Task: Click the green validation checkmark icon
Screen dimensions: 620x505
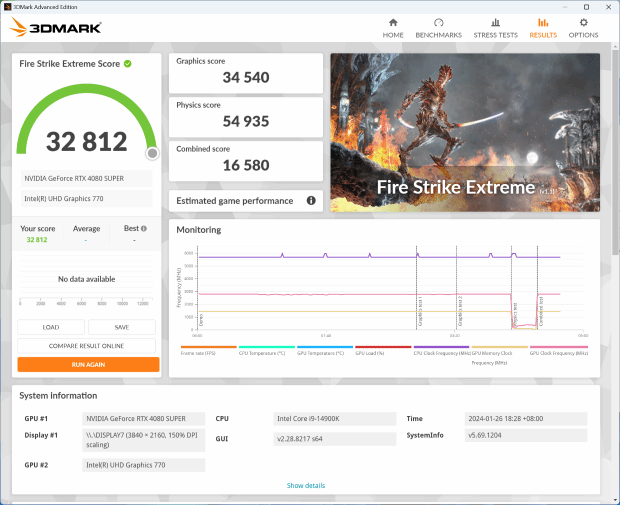Action: tap(128, 64)
